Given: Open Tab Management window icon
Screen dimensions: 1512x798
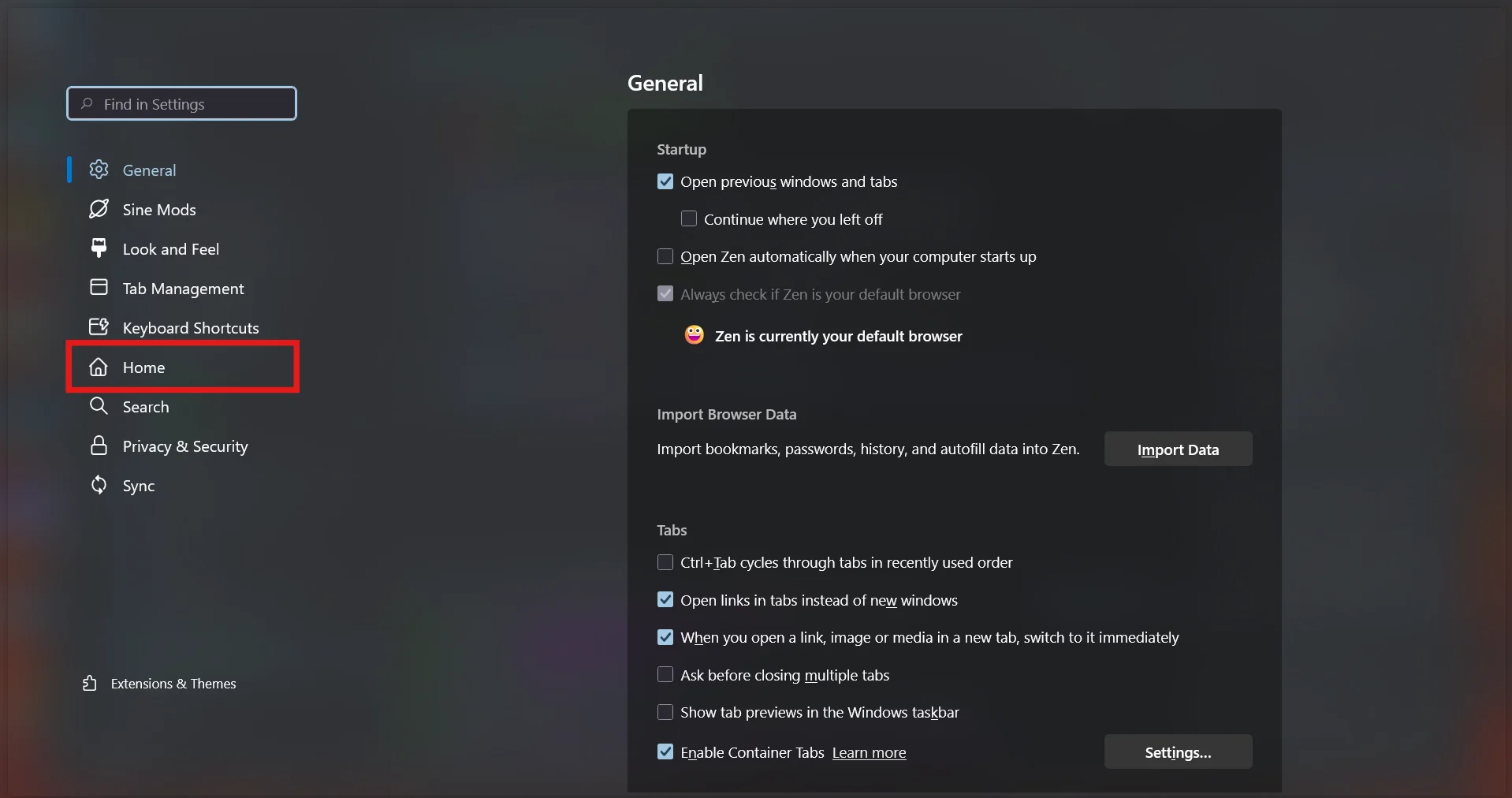Looking at the screenshot, I should point(99,288).
